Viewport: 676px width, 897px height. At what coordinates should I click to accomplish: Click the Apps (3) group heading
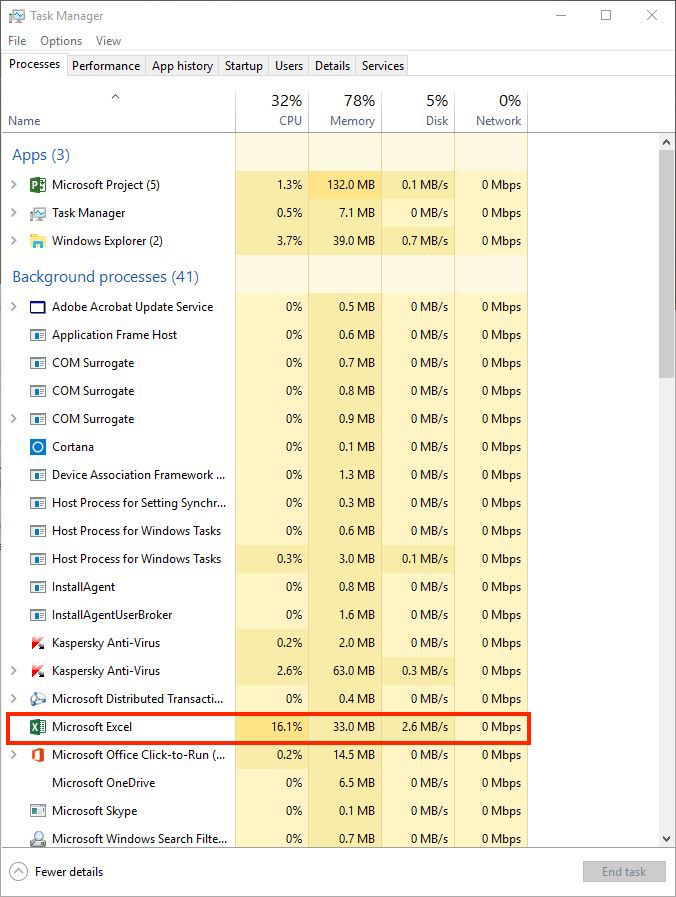41,155
